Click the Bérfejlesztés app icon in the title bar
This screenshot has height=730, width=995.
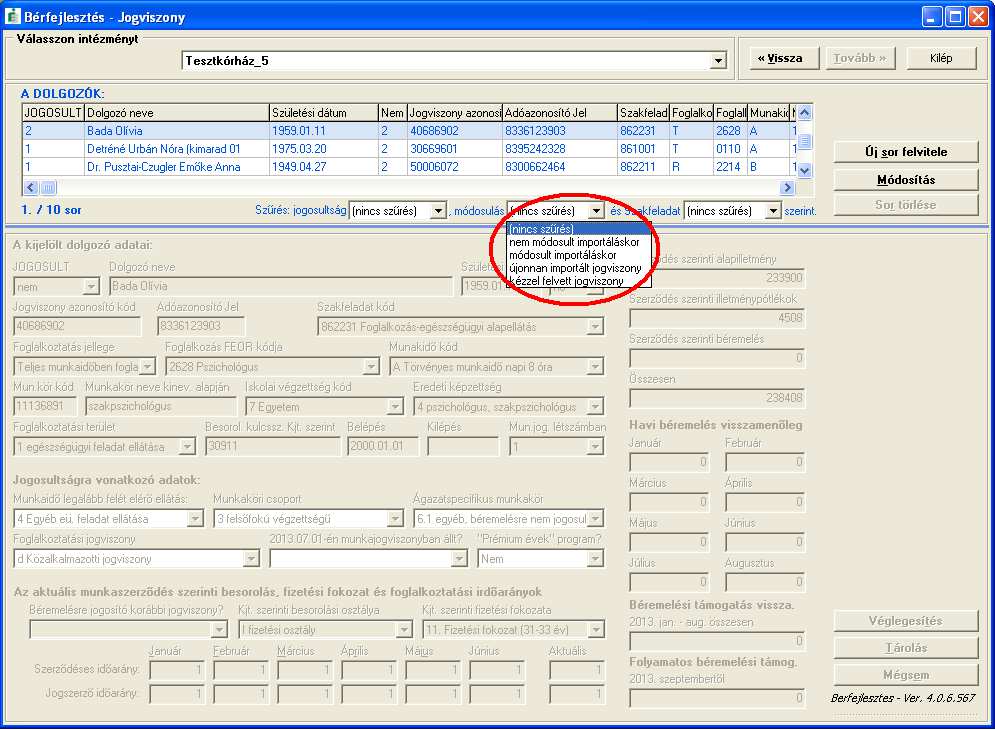pos(12,16)
